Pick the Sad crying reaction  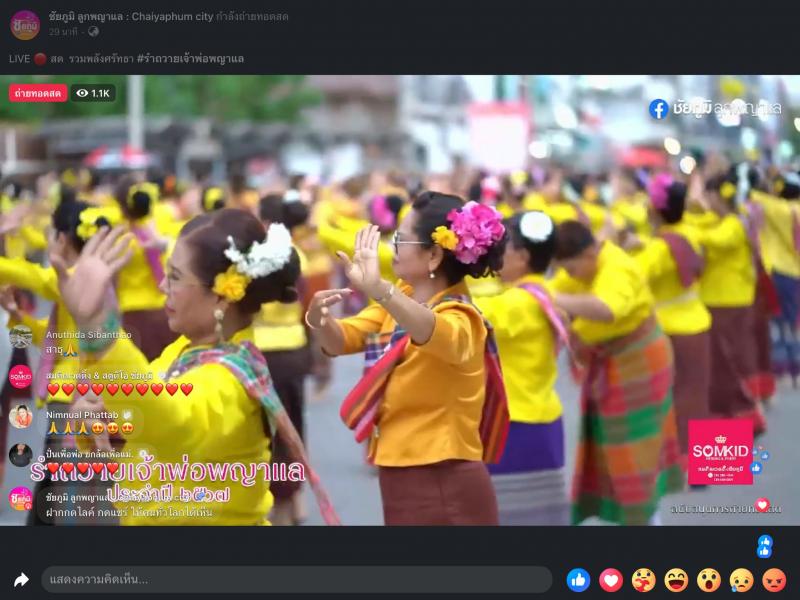click(x=741, y=580)
